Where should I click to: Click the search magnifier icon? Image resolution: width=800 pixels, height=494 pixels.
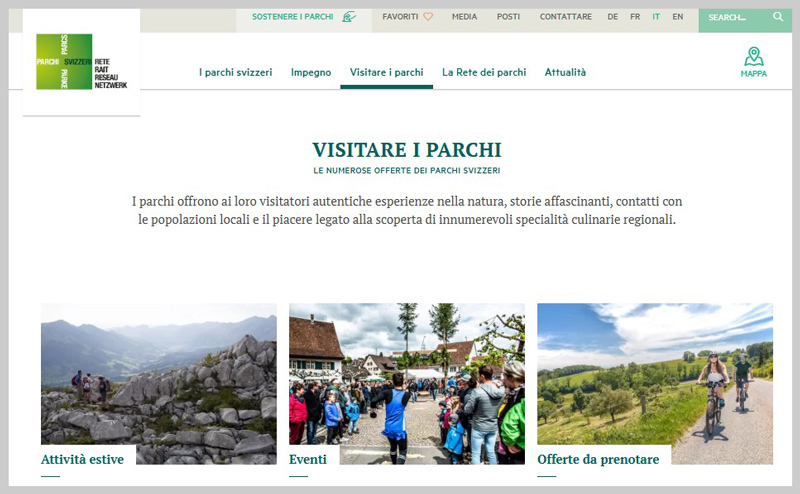(778, 17)
